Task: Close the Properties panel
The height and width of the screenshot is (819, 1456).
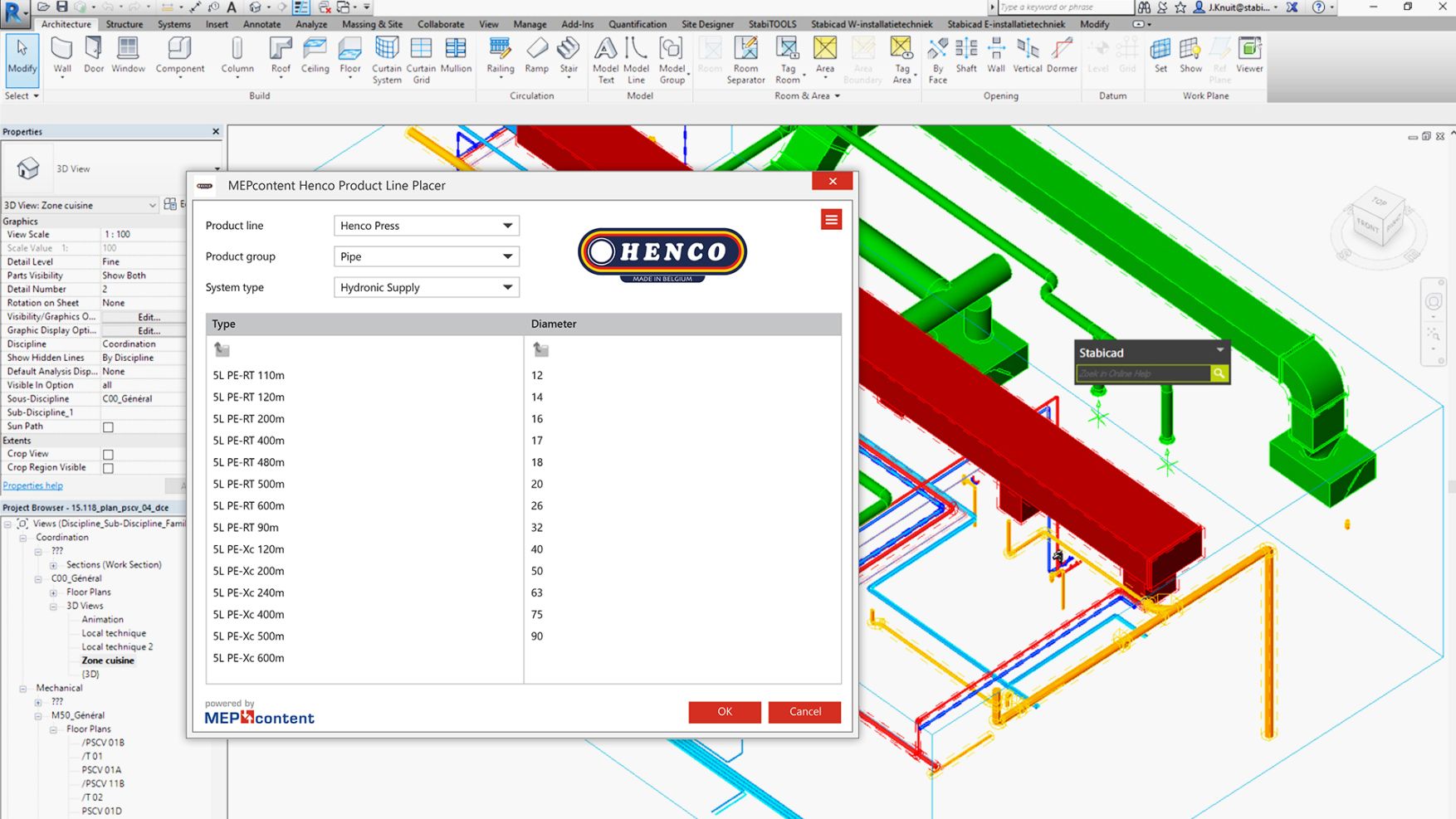Action: coord(216,131)
